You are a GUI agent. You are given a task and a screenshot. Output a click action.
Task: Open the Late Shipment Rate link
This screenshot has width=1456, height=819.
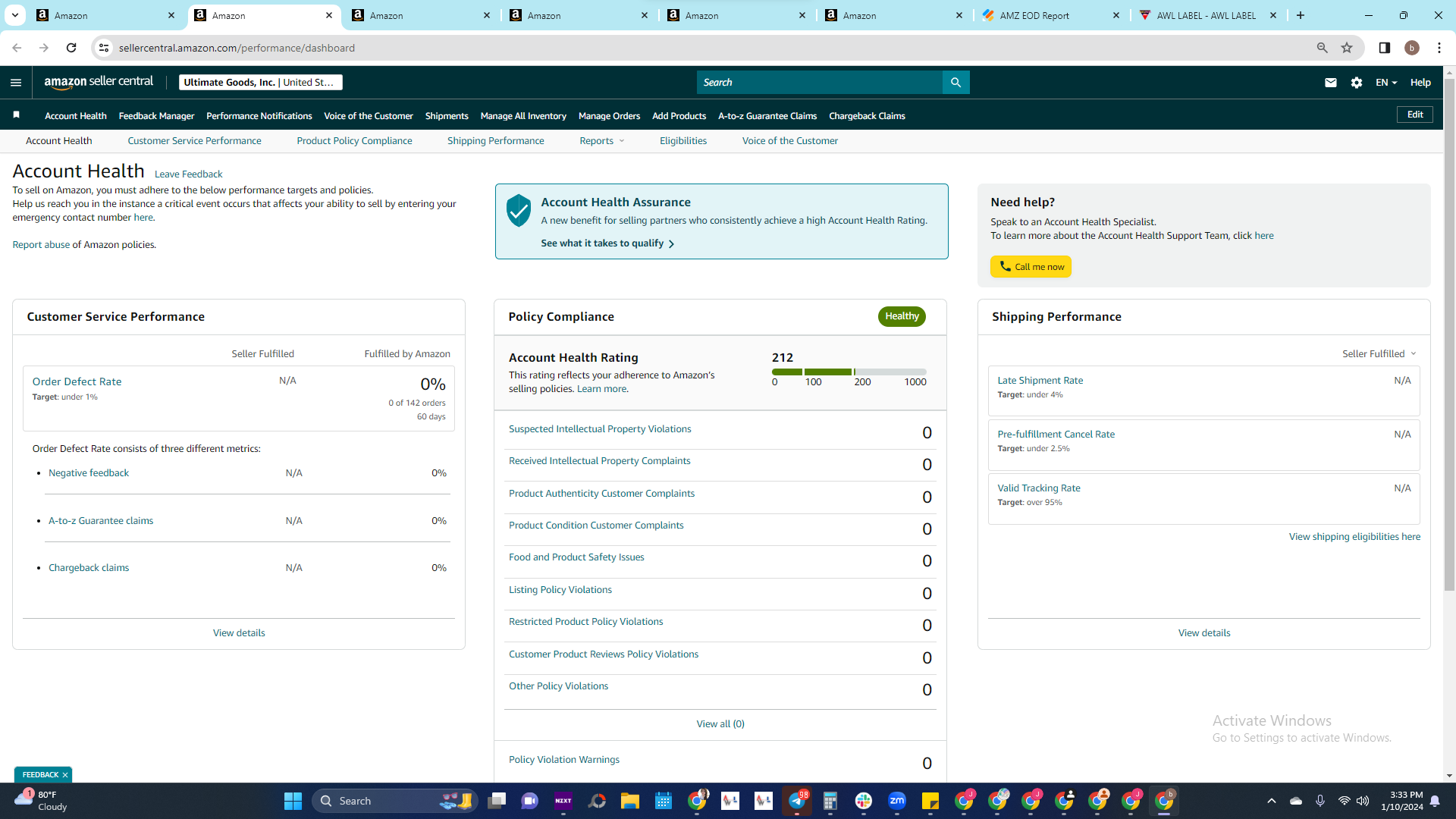point(1040,381)
